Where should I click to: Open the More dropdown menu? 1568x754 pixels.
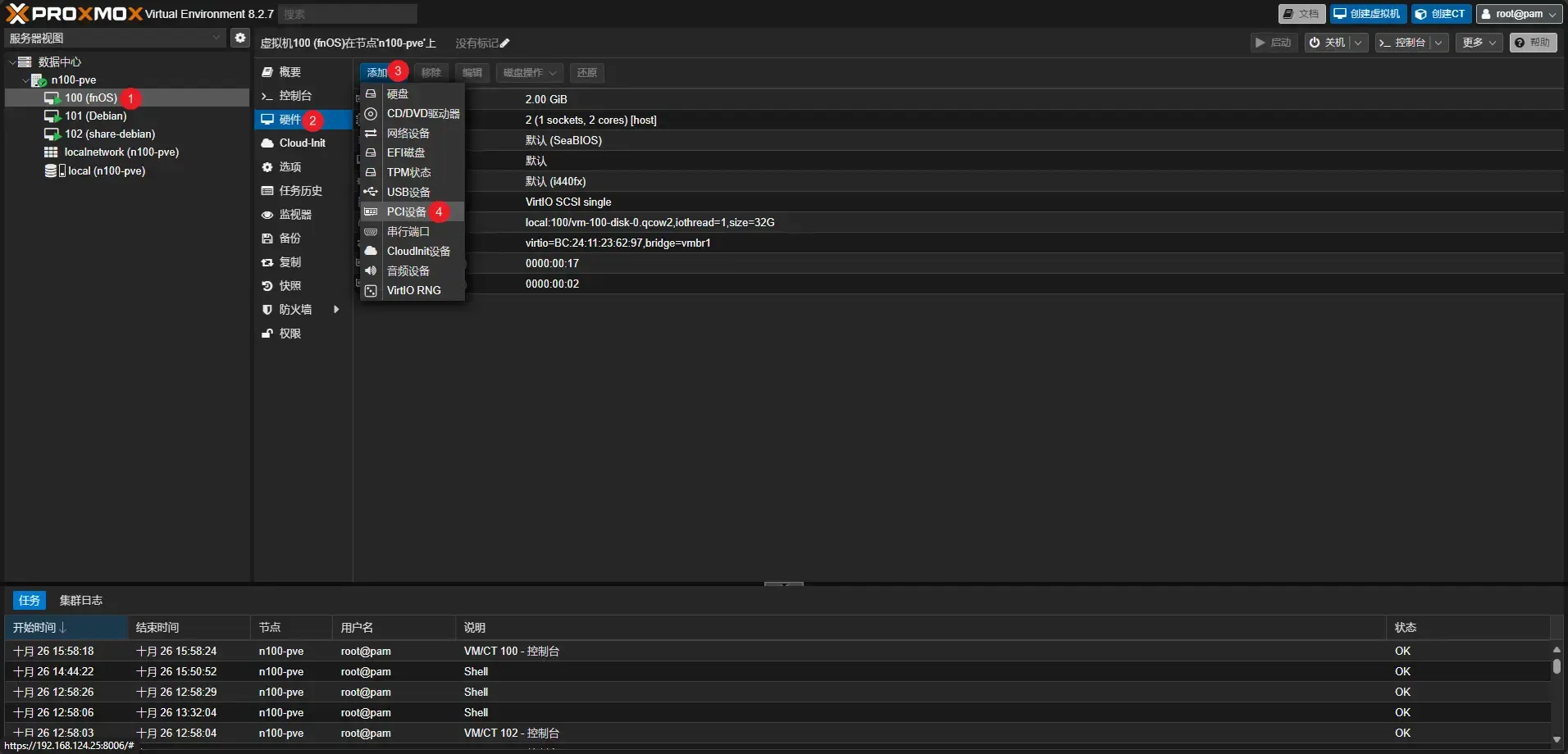pyautogui.click(x=1479, y=43)
